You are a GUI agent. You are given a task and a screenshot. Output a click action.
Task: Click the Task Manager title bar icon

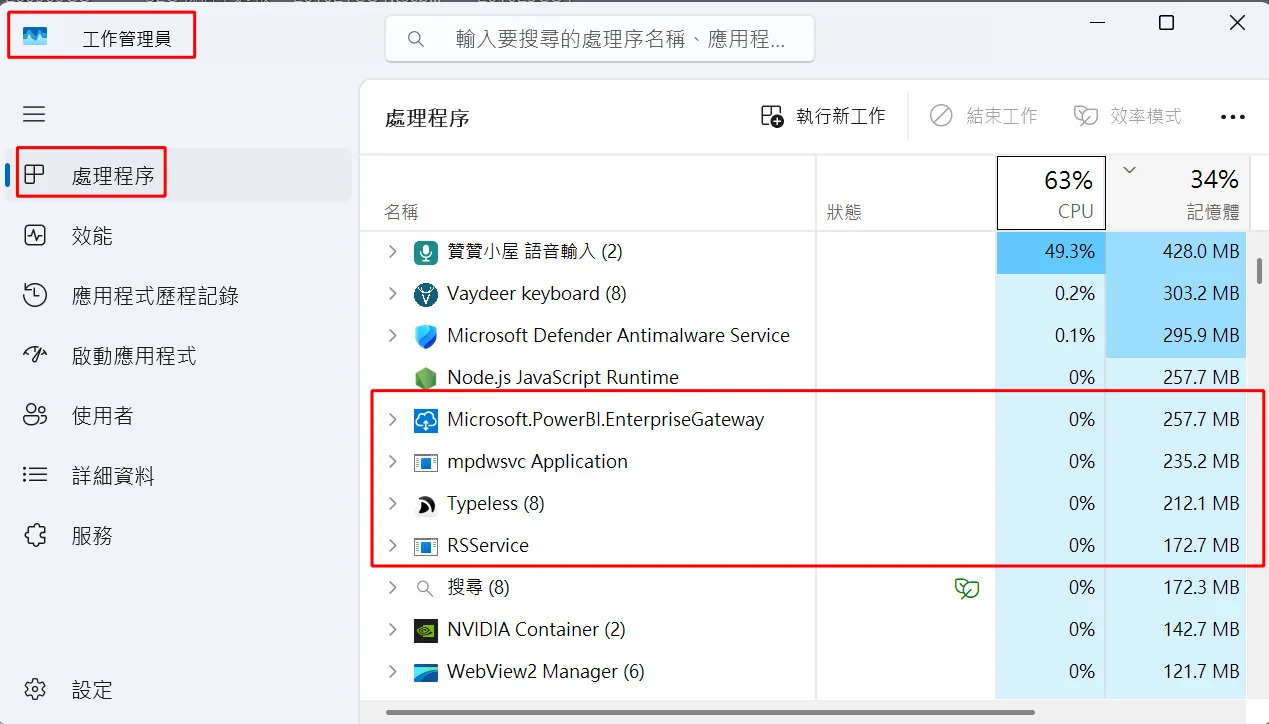35,38
